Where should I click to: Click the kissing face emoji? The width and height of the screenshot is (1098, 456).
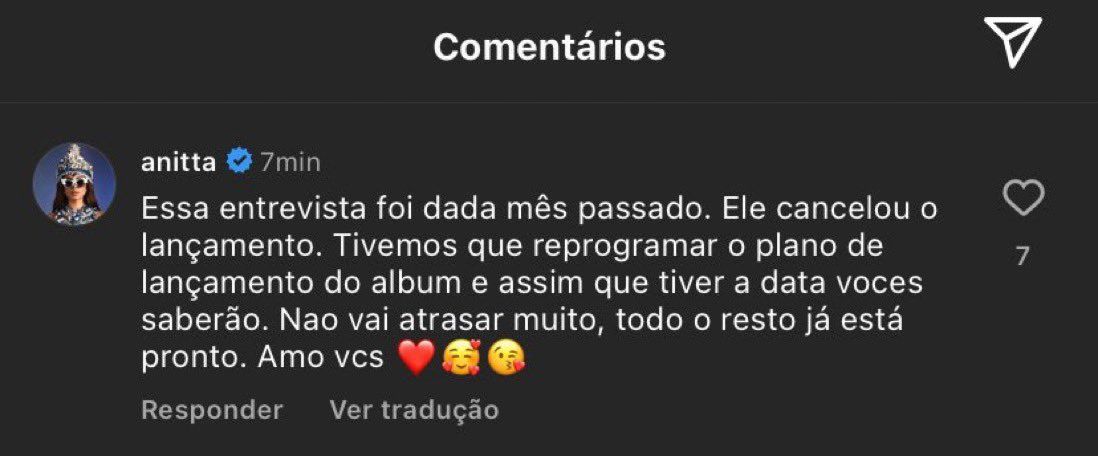pos(507,358)
